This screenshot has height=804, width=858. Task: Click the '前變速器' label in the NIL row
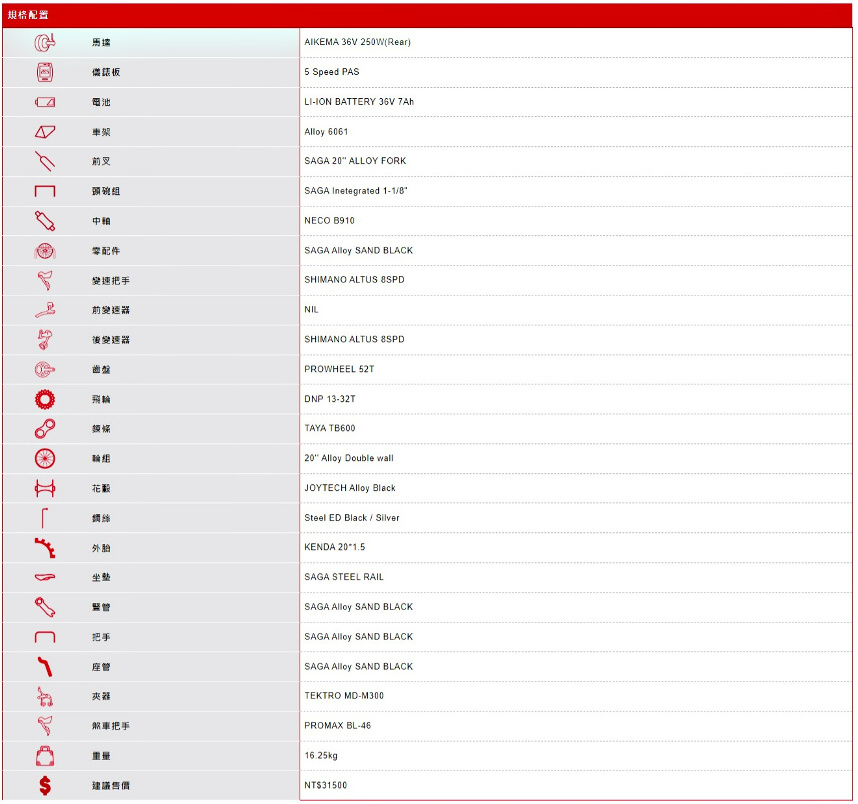(111, 310)
